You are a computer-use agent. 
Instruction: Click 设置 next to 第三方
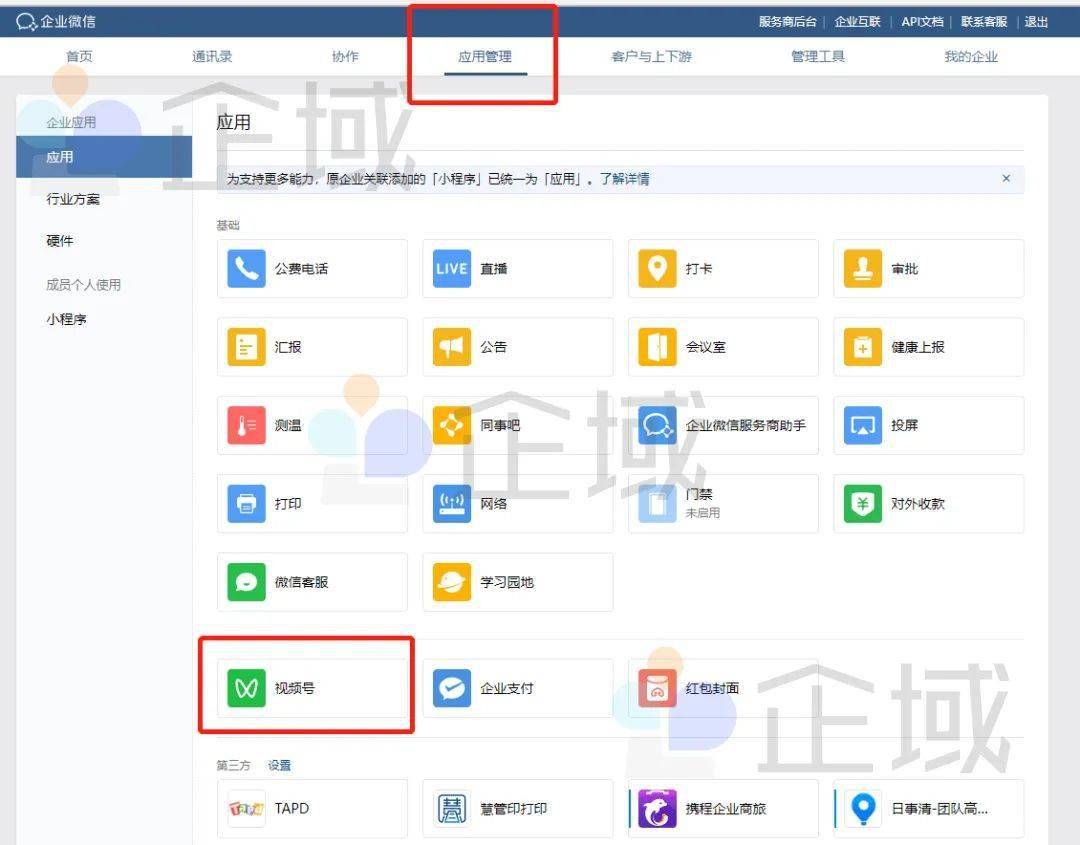pyautogui.click(x=280, y=765)
